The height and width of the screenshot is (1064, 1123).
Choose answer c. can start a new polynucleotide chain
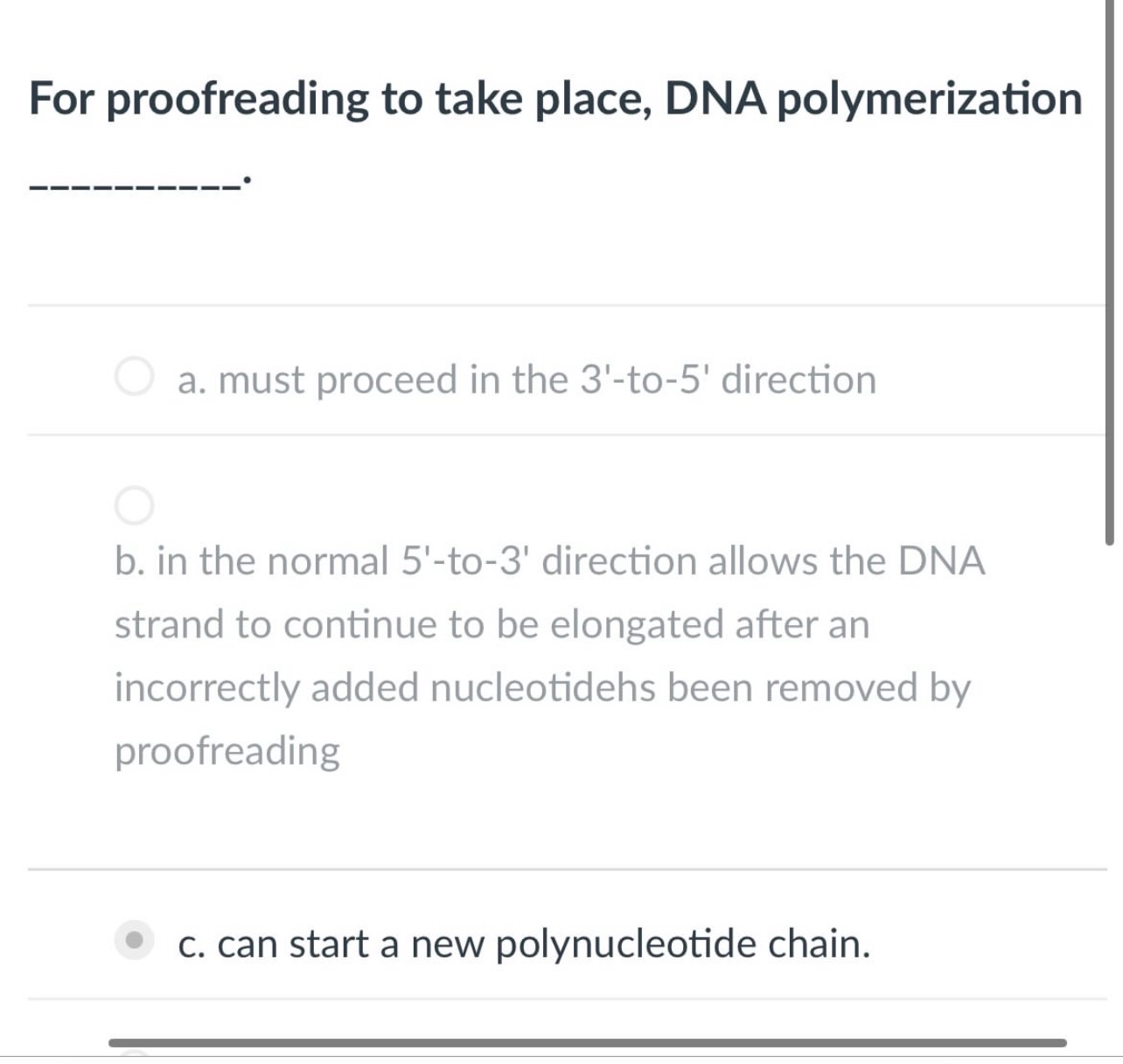(523, 943)
